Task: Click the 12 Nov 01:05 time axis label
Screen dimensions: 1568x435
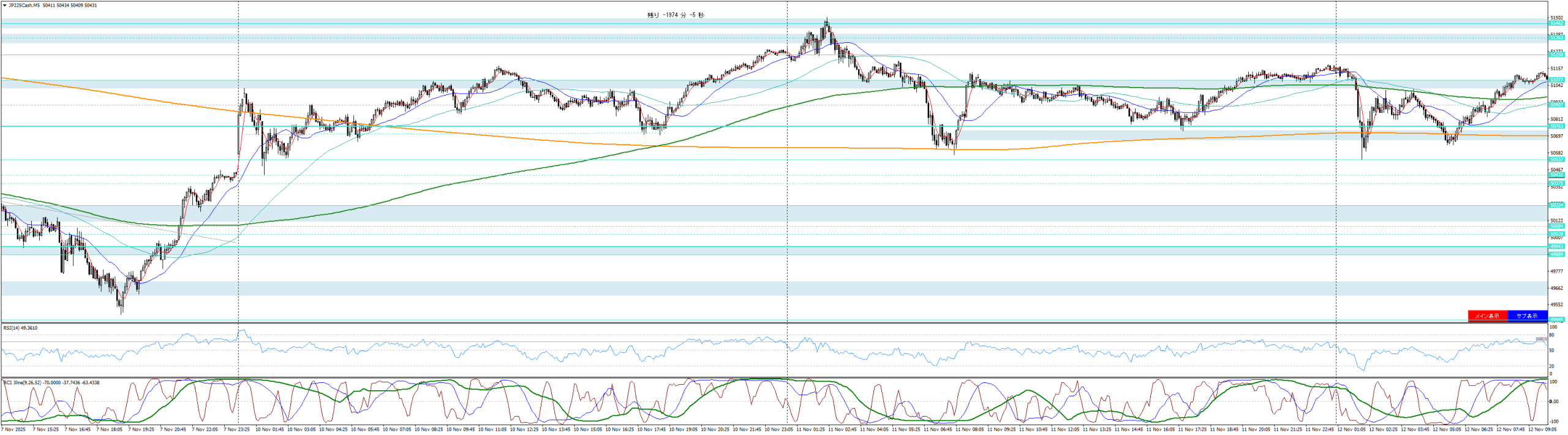Action: (x=1351, y=430)
